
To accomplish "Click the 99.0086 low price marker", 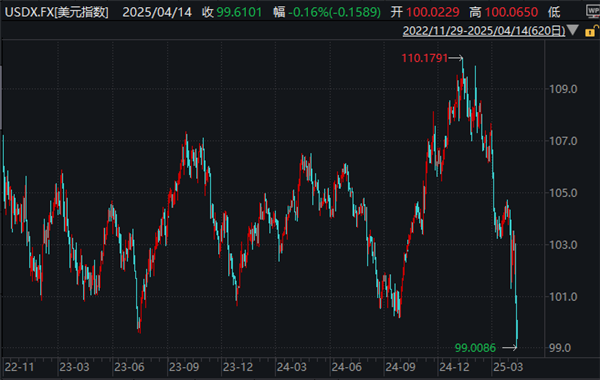I will [475, 348].
